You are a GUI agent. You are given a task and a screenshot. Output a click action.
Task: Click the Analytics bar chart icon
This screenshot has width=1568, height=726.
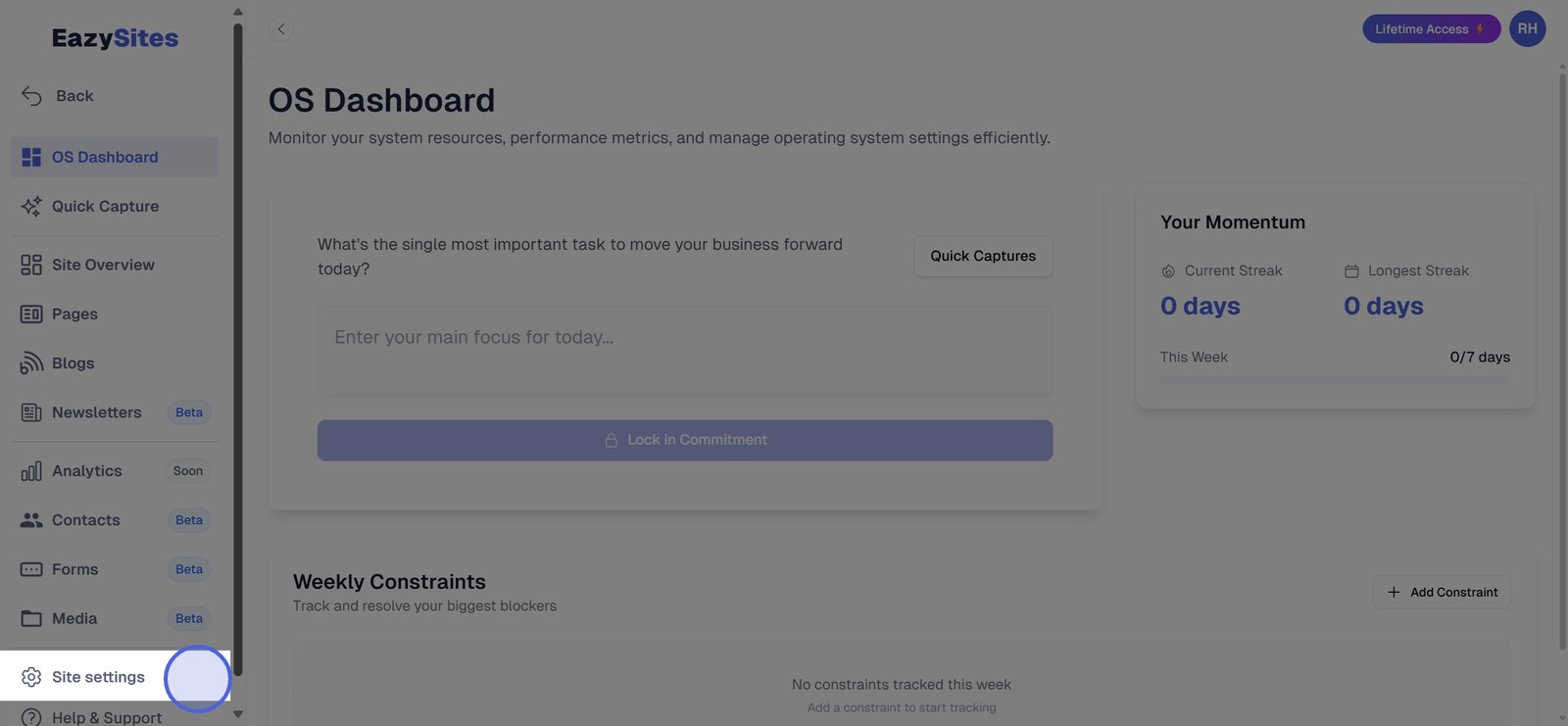click(31, 471)
